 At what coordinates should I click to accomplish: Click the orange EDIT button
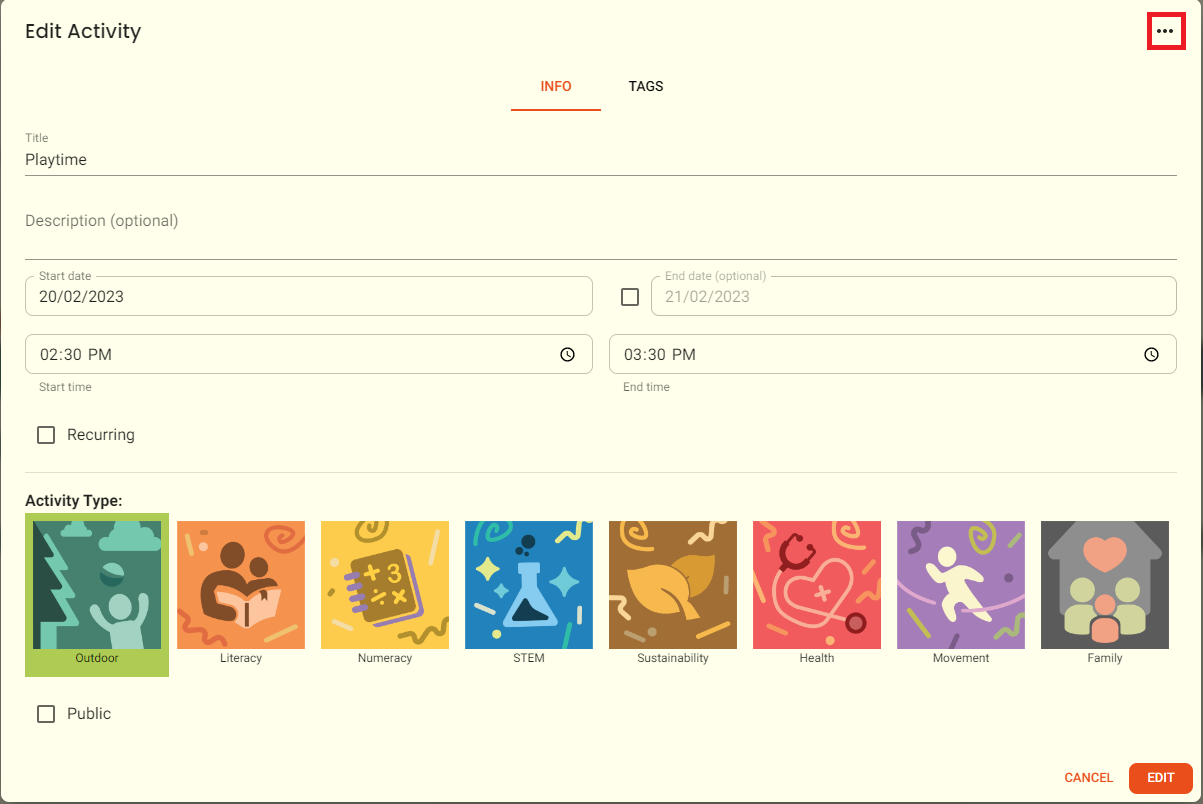(x=1161, y=778)
